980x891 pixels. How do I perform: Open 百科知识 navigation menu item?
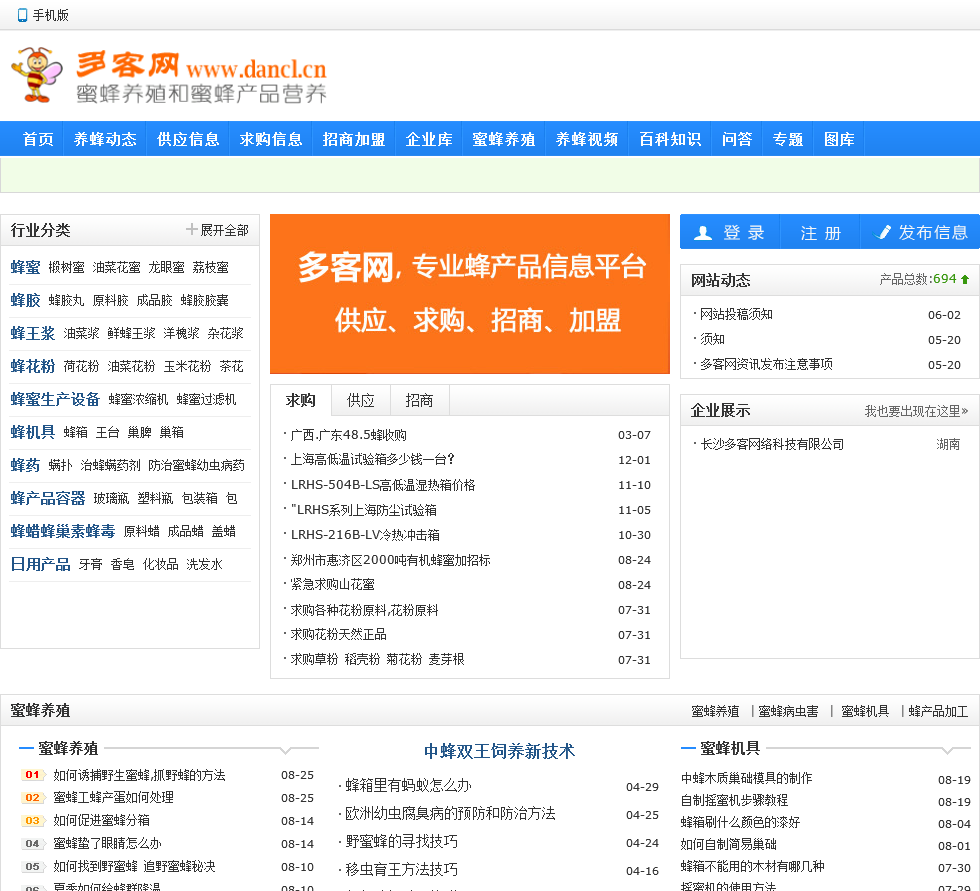click(x=670, y=139)
